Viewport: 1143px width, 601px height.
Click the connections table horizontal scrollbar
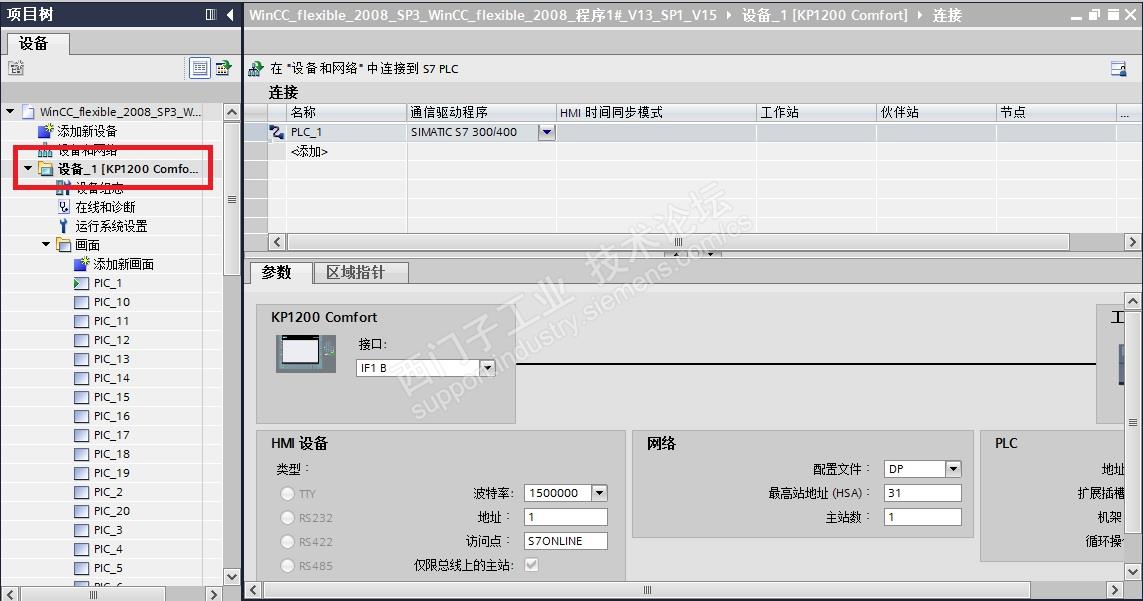click(679, 241)
